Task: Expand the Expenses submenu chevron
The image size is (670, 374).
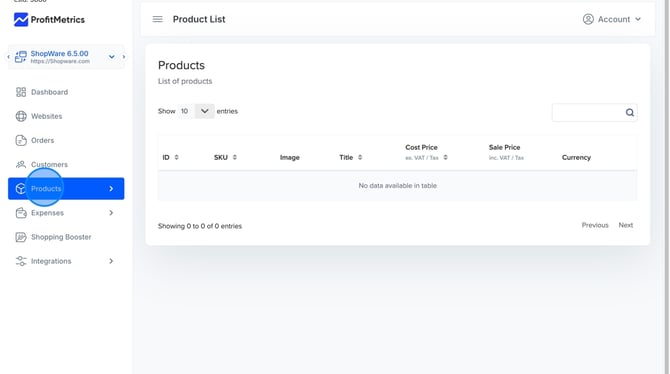Action: tap(111, 213)
